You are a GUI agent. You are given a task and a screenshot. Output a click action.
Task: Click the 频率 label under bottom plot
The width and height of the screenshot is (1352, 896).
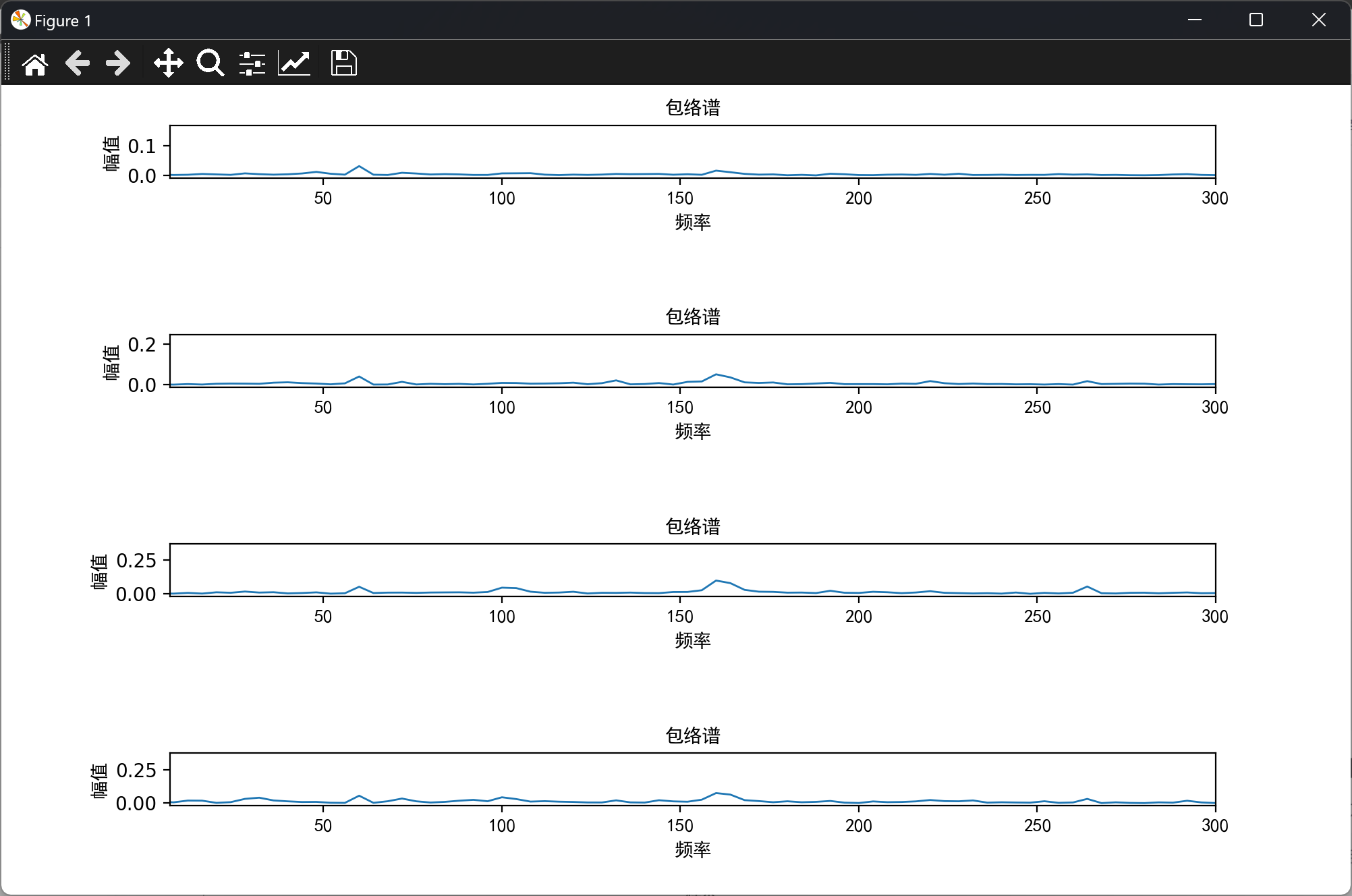click(x=693, y=849)
